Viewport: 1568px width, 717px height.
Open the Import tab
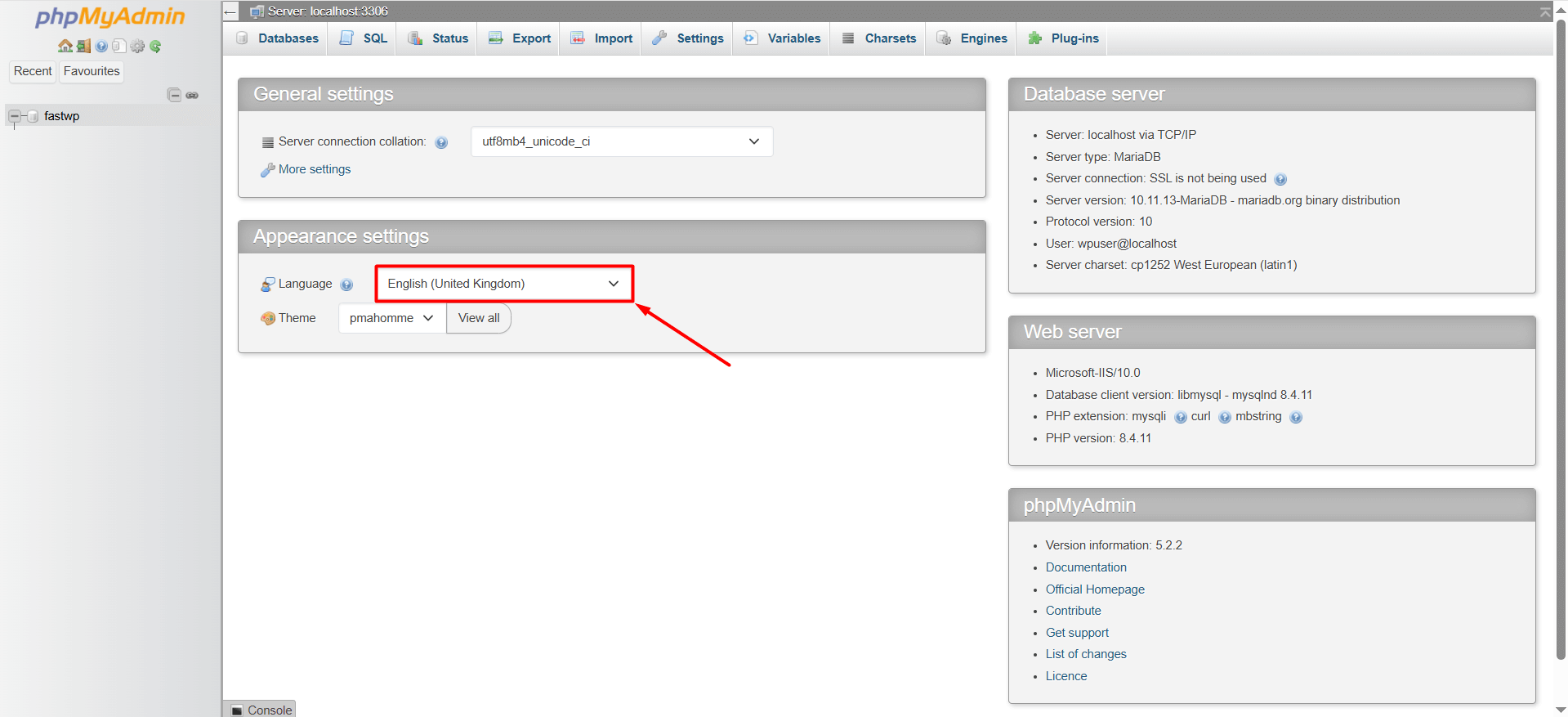(x=601, y=38)
